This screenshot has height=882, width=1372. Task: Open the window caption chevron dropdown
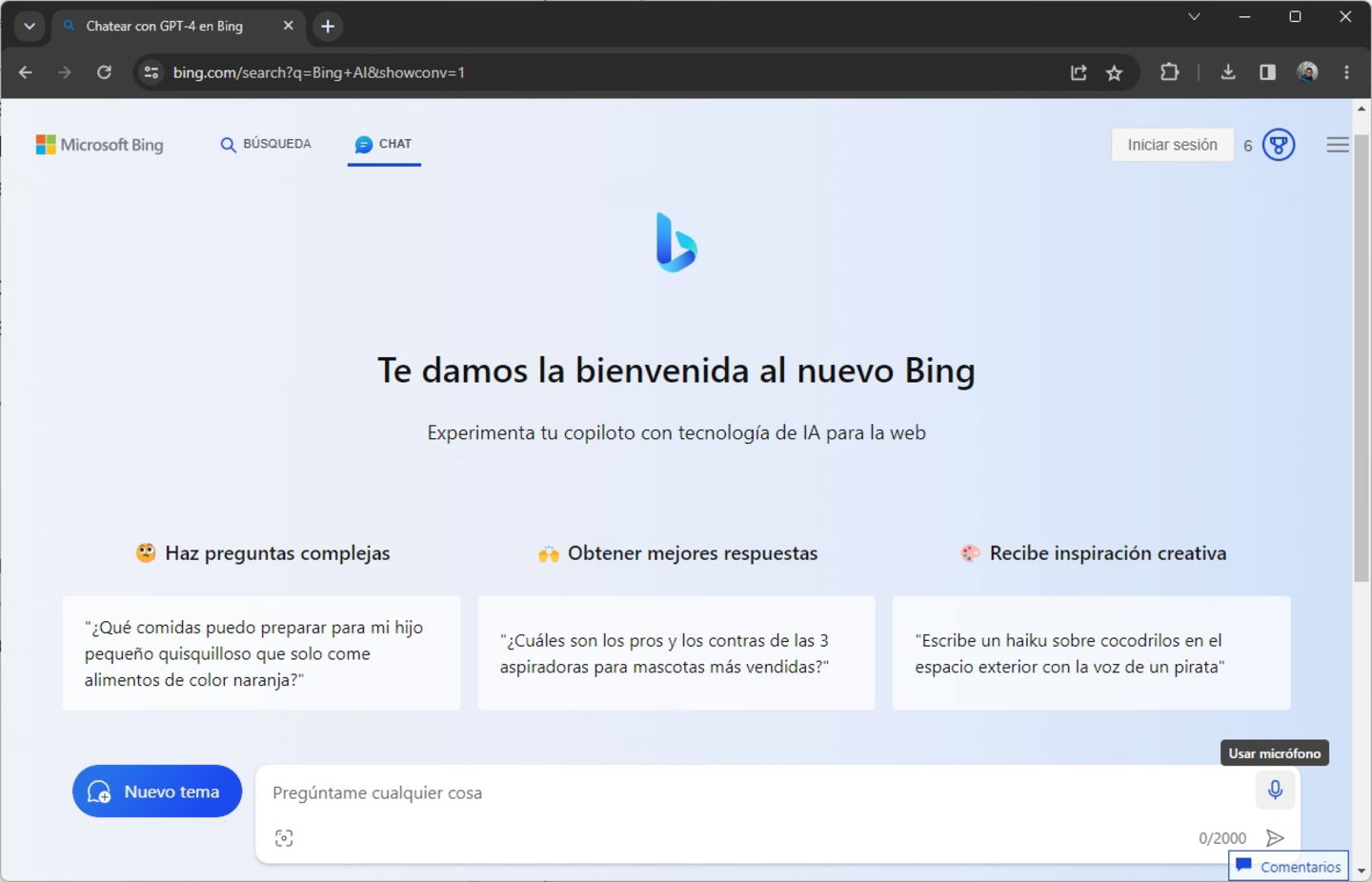pyautogui.click(x=1194, y=16)
